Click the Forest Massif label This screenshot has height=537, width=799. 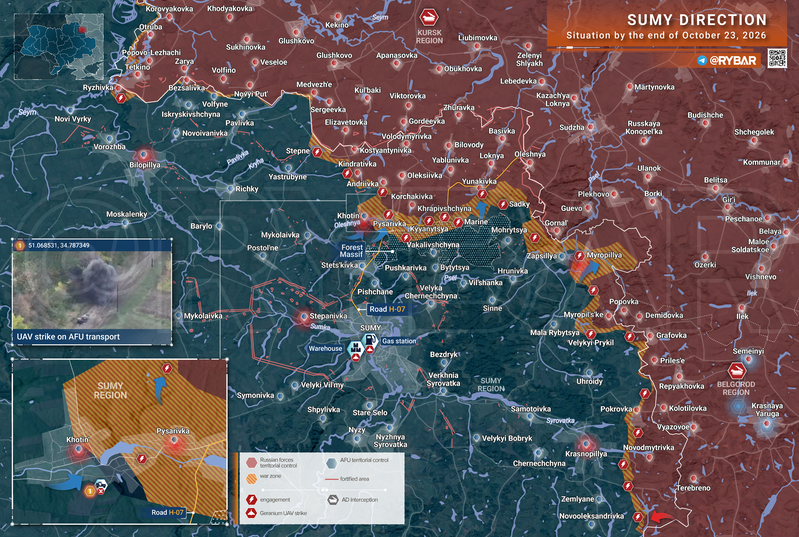[352, 251]
